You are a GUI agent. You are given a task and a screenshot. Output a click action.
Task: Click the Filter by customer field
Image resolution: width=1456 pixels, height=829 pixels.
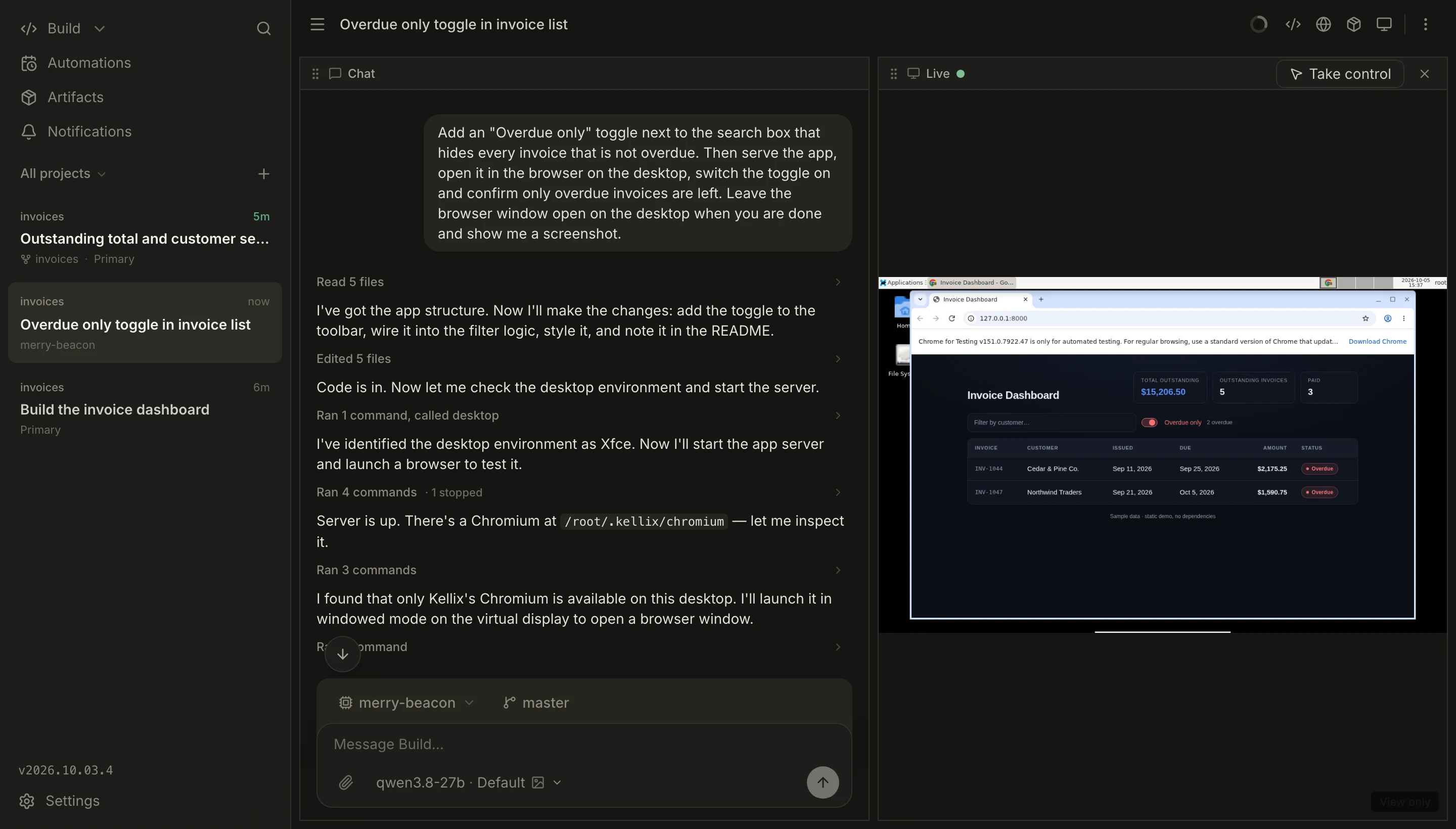coord(1051,423)
